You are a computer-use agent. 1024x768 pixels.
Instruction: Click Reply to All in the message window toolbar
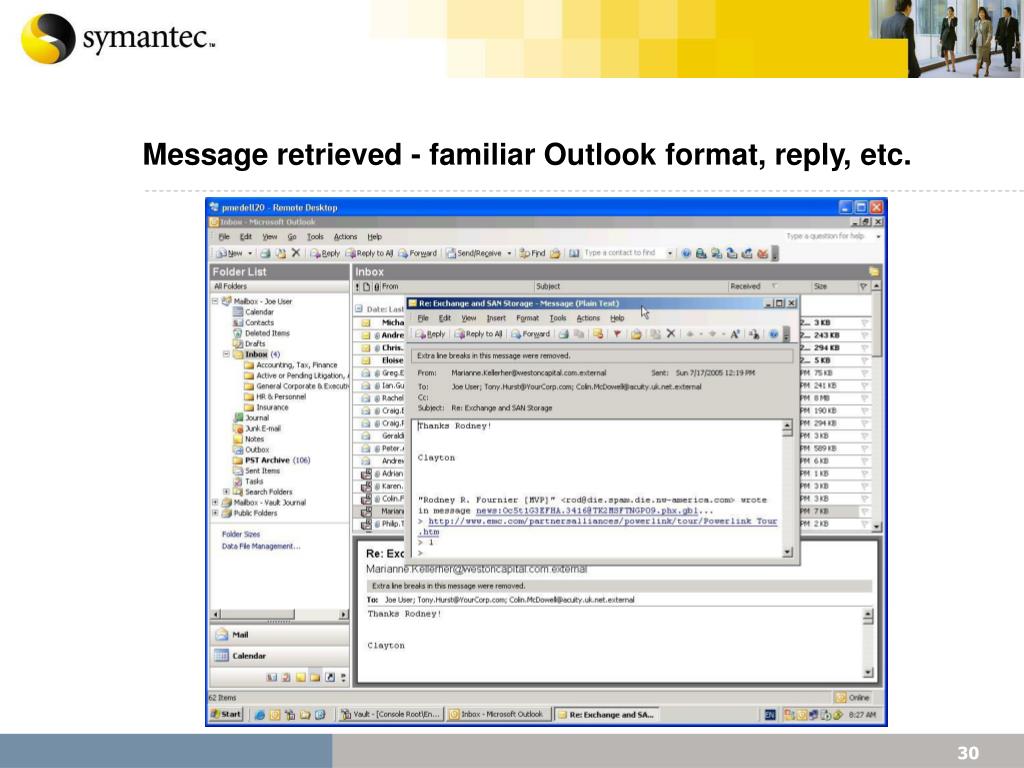(479, 334)
